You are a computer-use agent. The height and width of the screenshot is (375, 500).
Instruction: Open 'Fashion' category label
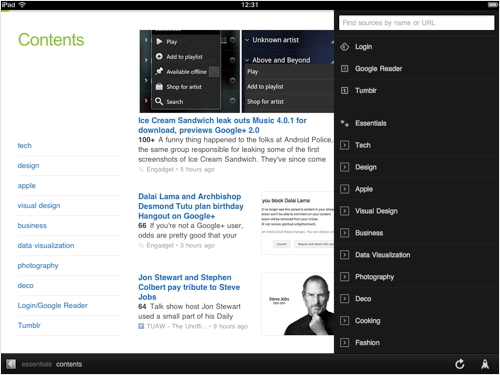pyautogui.click(x=367, y=343)
